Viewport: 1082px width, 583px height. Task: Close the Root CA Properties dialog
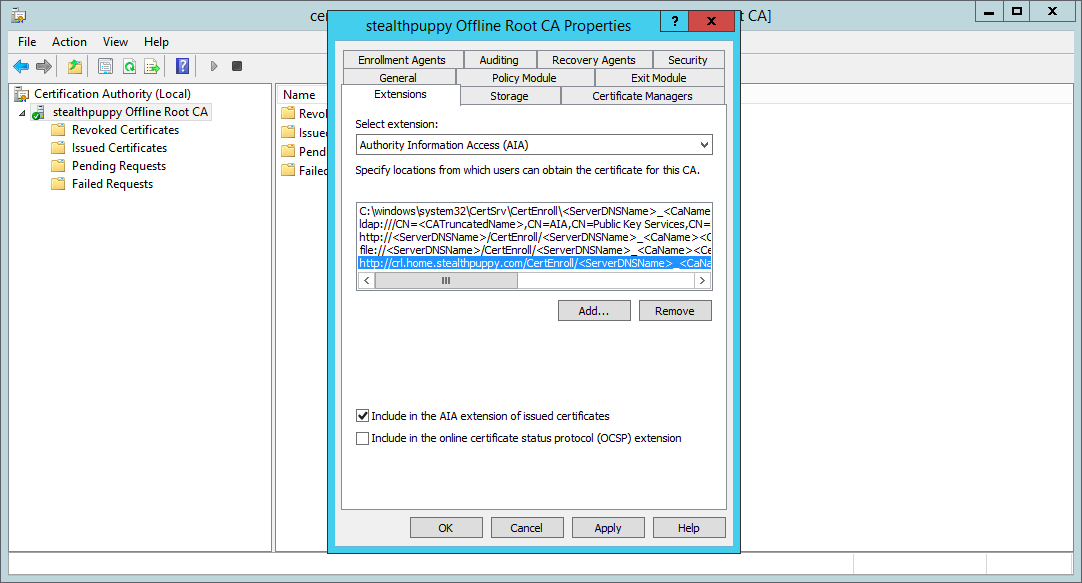[x=711, y=21]
